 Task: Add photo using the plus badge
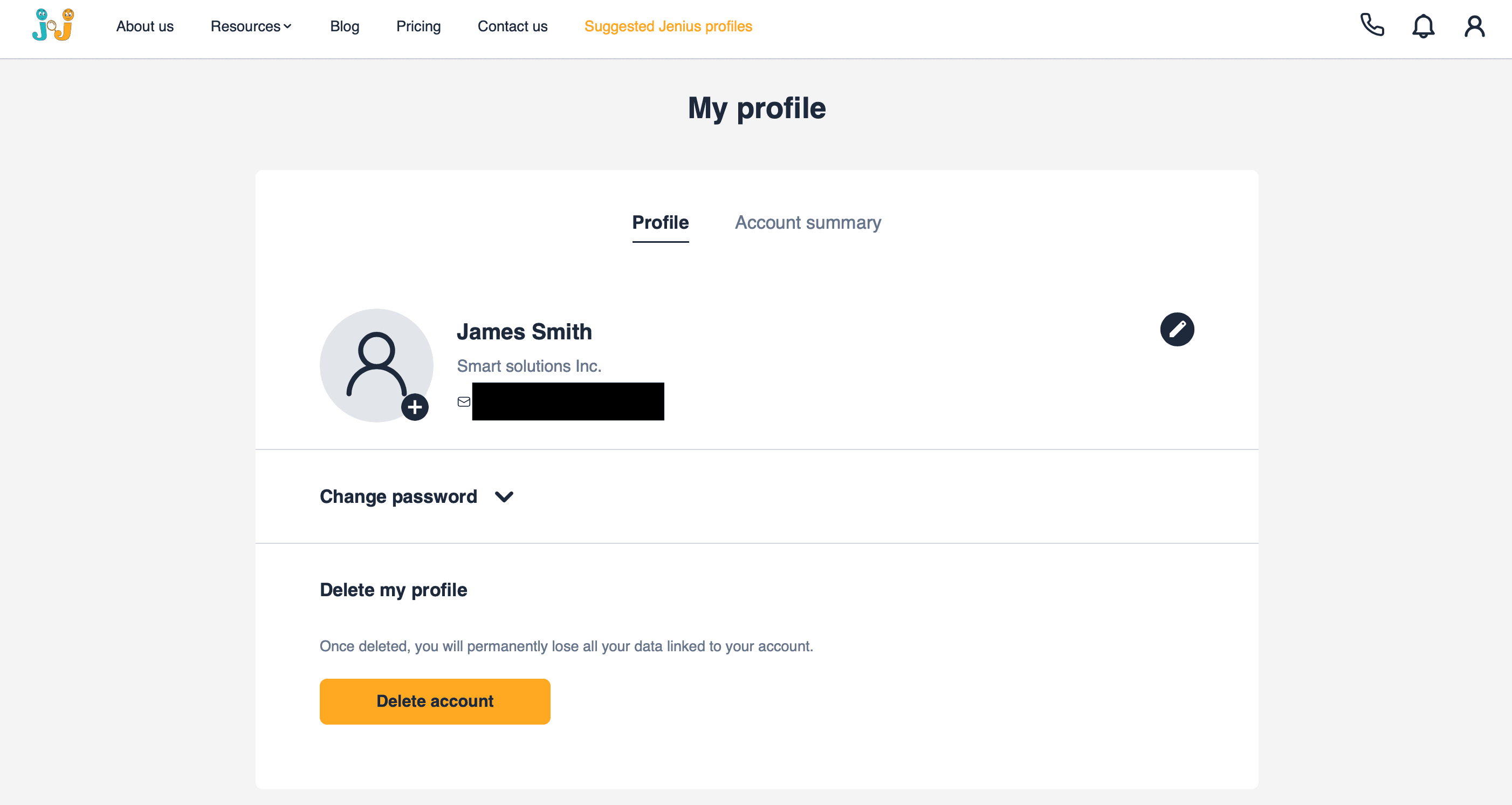415,407
